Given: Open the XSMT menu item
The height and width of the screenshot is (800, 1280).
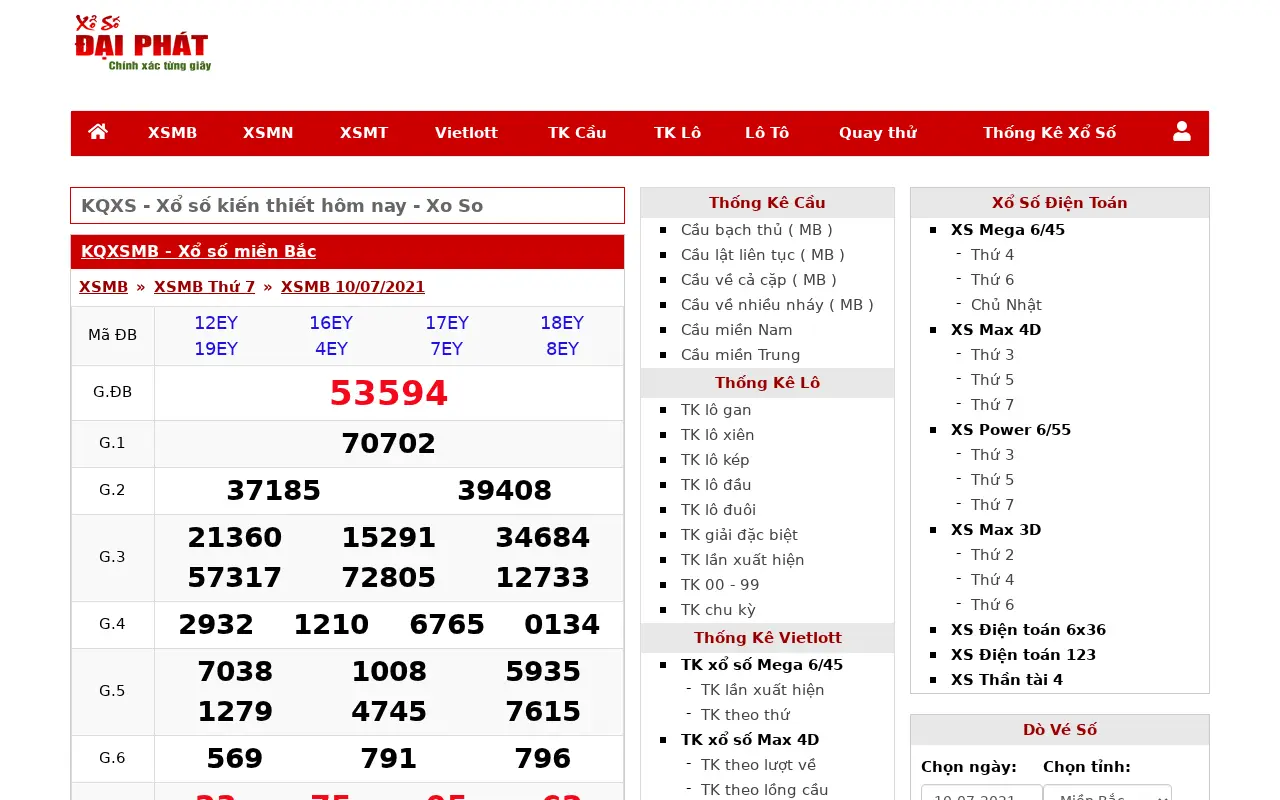Looking at the screenshot, I should pyautogui.click(x=364, y=133).
